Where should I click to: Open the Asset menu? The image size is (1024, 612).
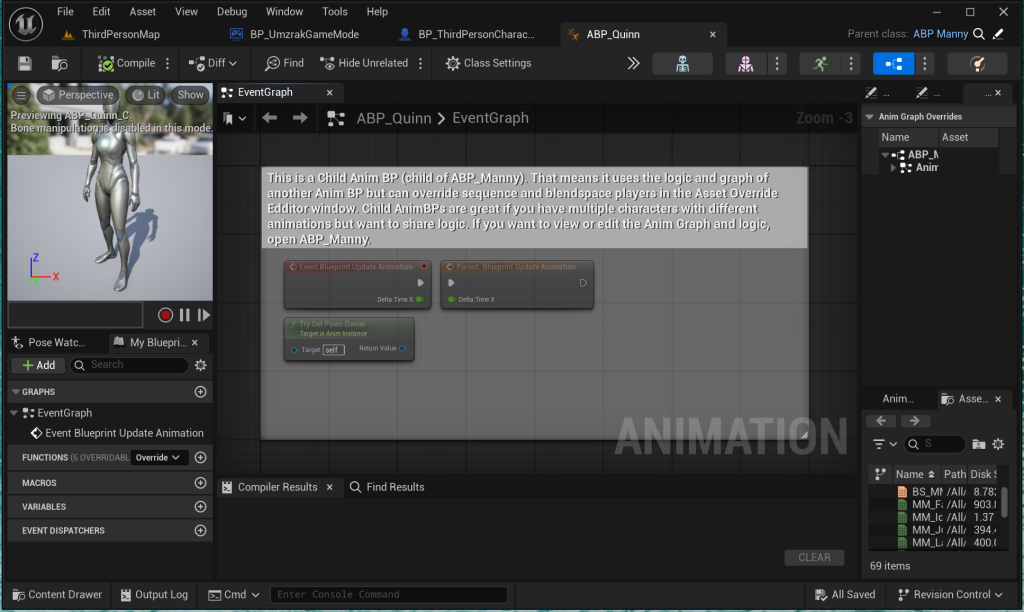[x=142, y=12]
